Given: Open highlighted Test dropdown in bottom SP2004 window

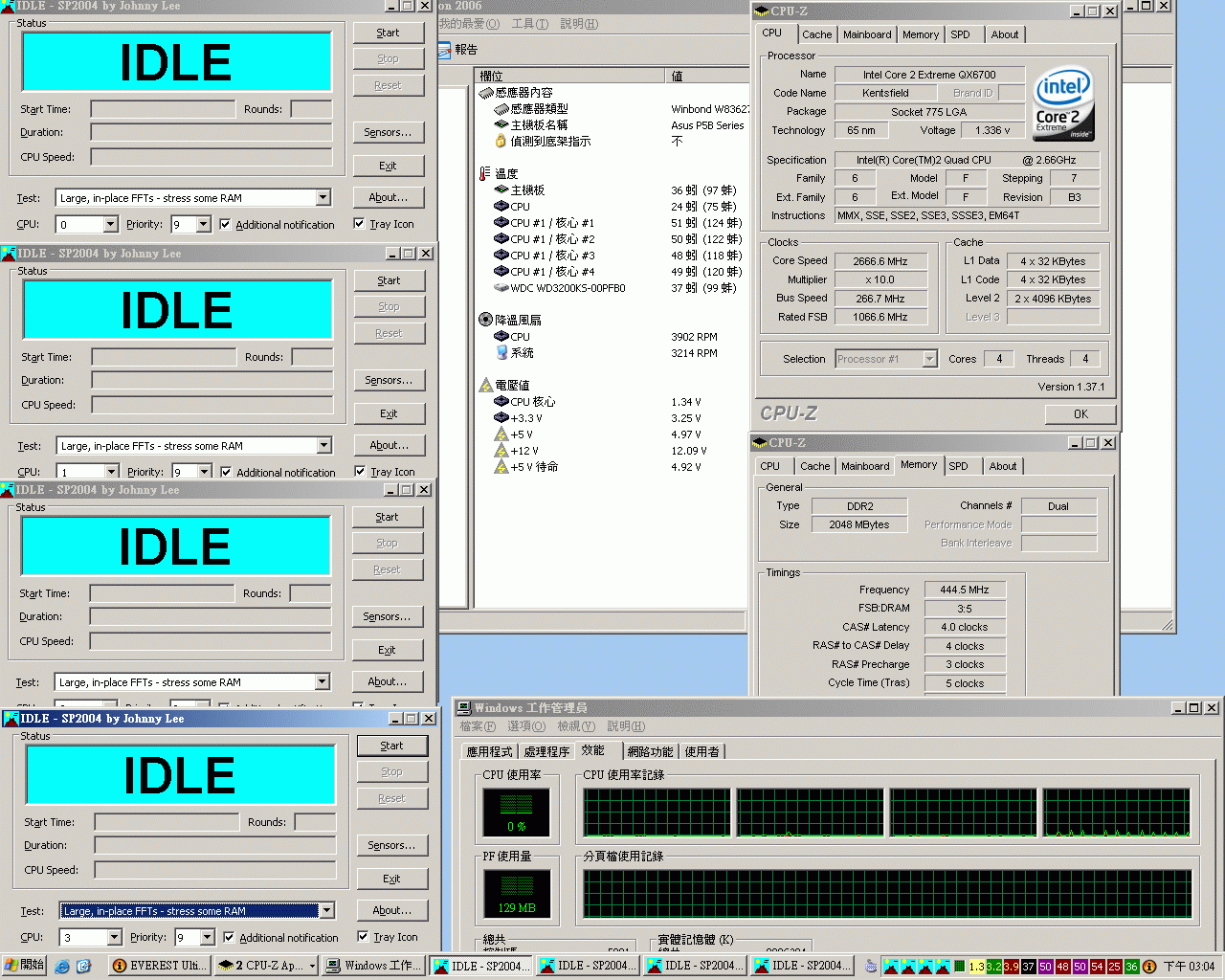Looking at the screenshot, I should (x=326, y=911).
